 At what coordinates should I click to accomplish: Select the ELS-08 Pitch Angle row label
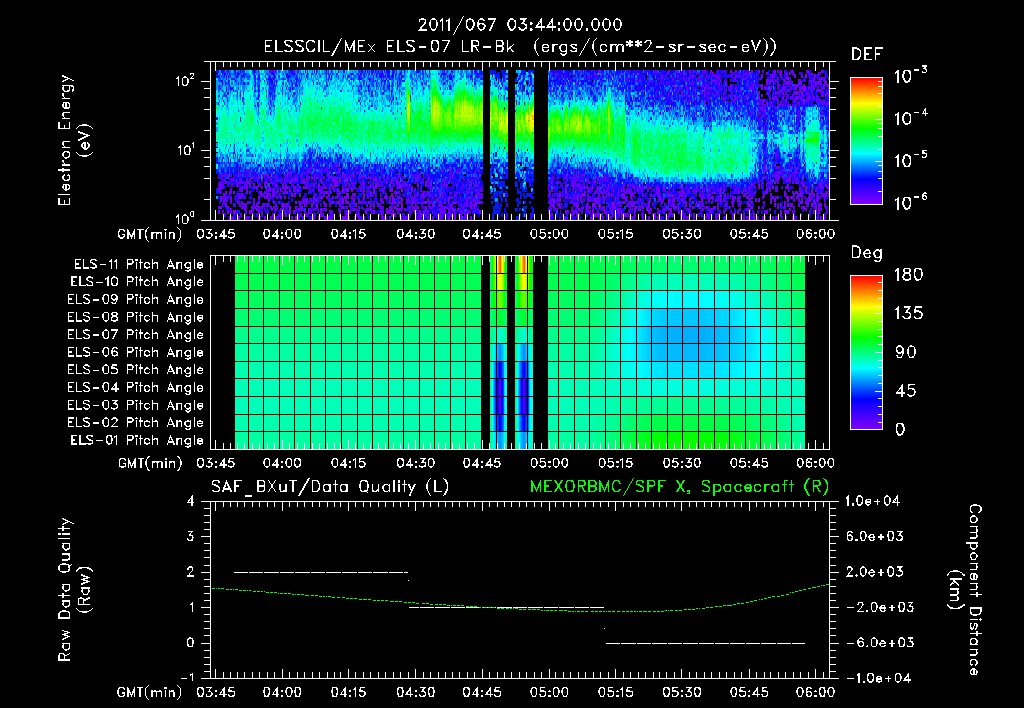tap(136, 317)
